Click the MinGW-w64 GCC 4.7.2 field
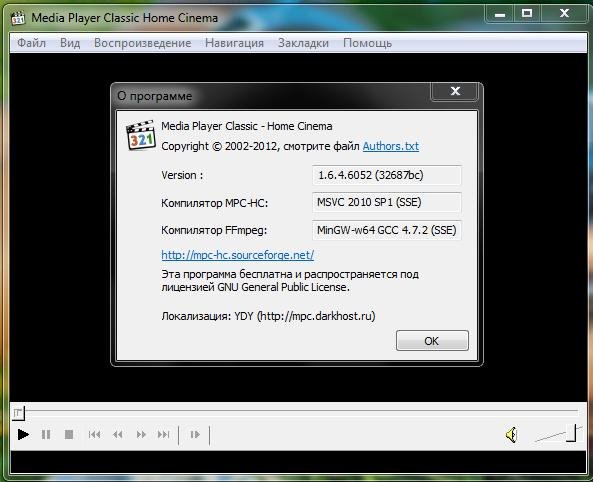Viewport: 593px width, 482px height. point(387,230)
